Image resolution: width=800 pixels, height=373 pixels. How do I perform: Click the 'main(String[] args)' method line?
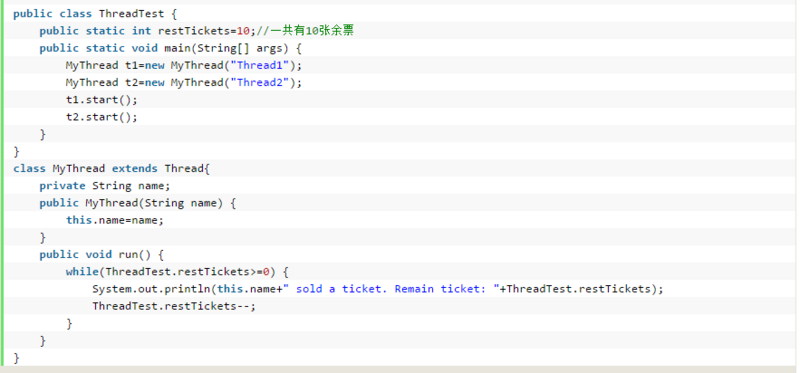(x=171, y=48)
